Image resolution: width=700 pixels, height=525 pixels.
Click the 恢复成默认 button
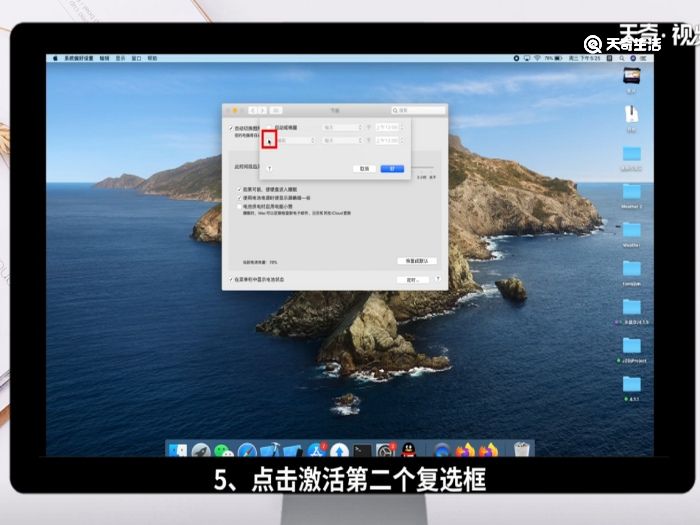[417, 261]
